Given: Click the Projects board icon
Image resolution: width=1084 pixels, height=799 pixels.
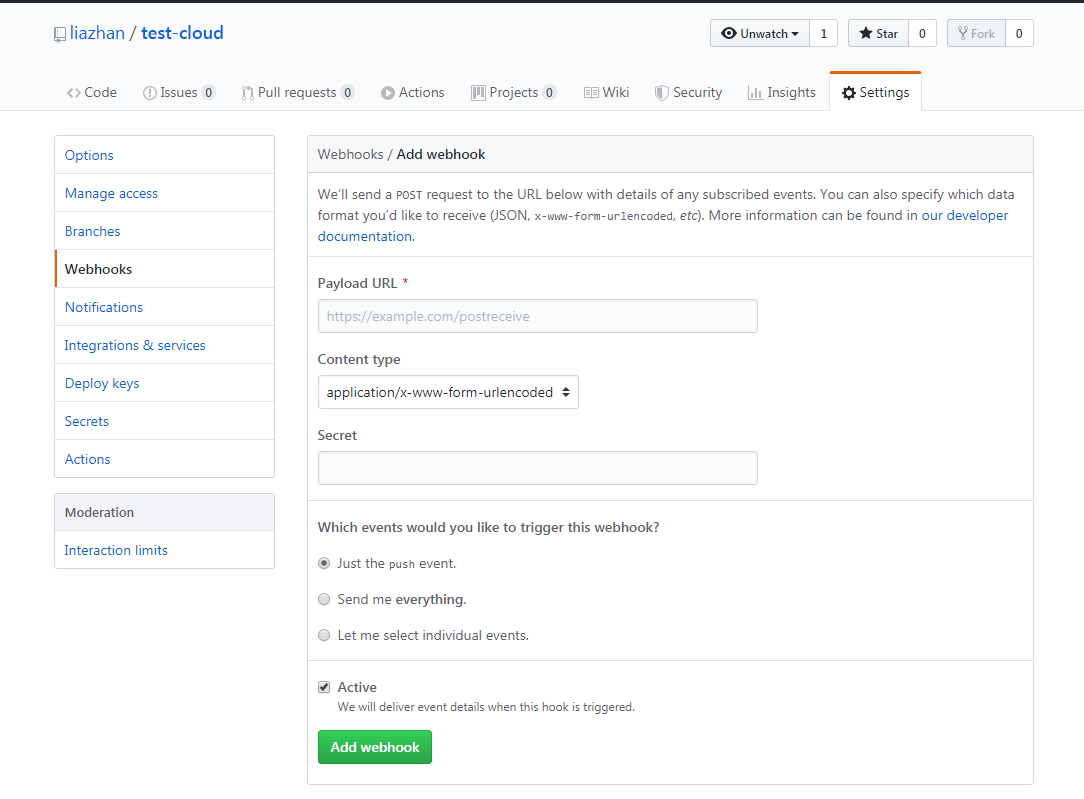Looking at the screenshot, I should (478, 93).
